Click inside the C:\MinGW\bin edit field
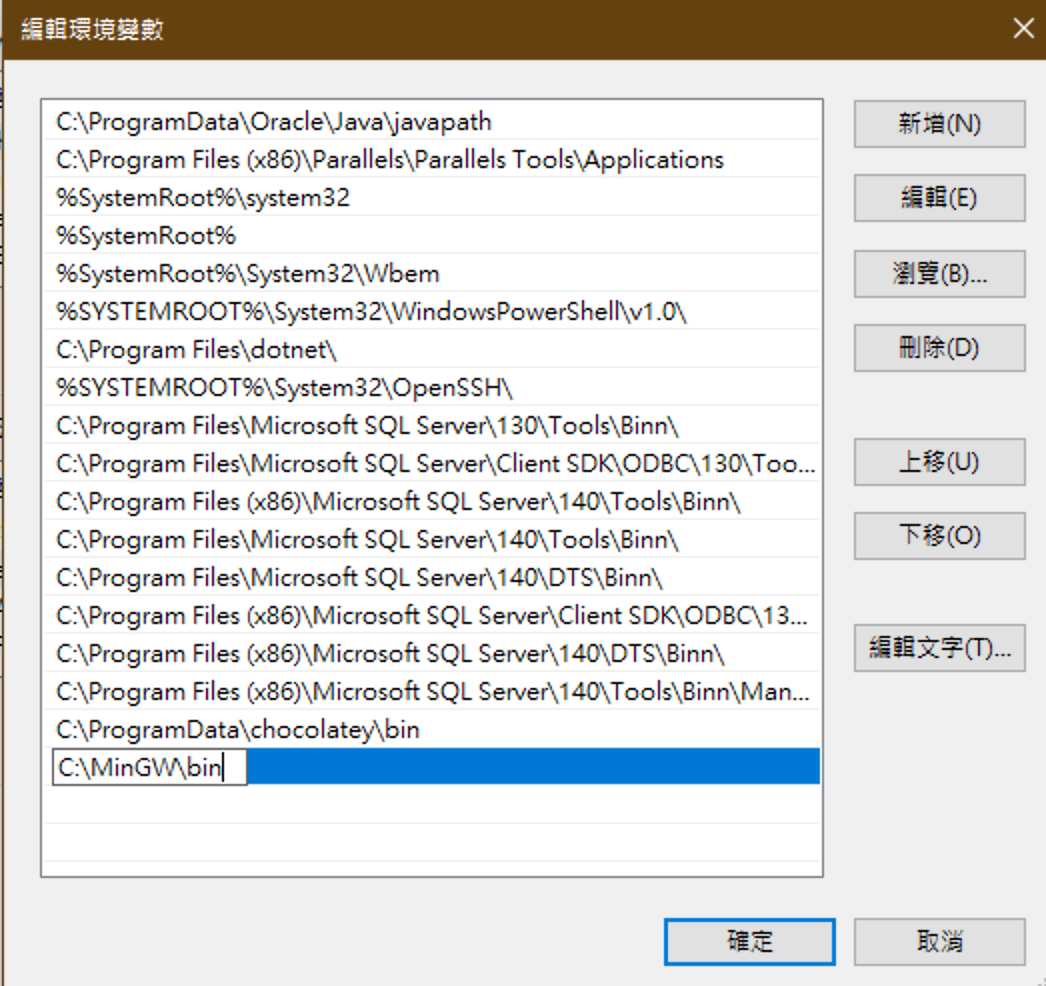 (148, 768)
